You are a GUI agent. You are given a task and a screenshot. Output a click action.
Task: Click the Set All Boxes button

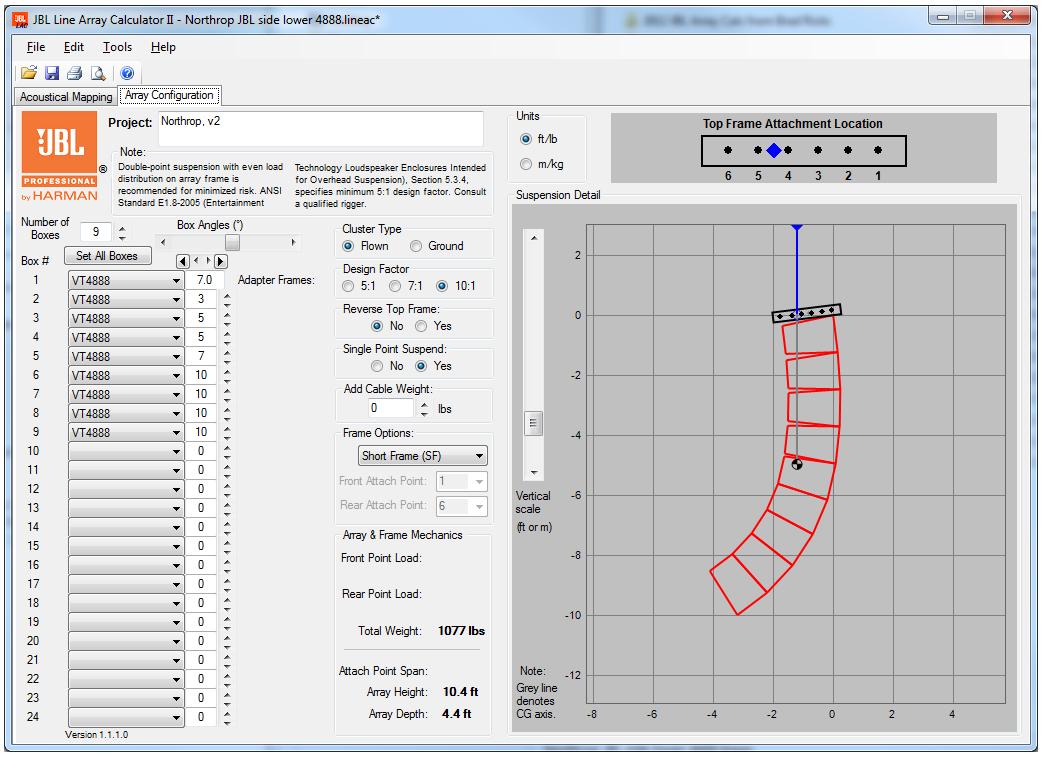coord(107,256)
